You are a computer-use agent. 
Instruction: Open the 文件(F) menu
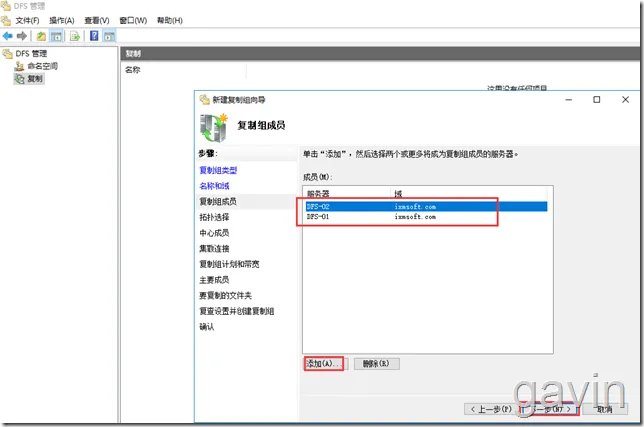click(x=27, y=21)
